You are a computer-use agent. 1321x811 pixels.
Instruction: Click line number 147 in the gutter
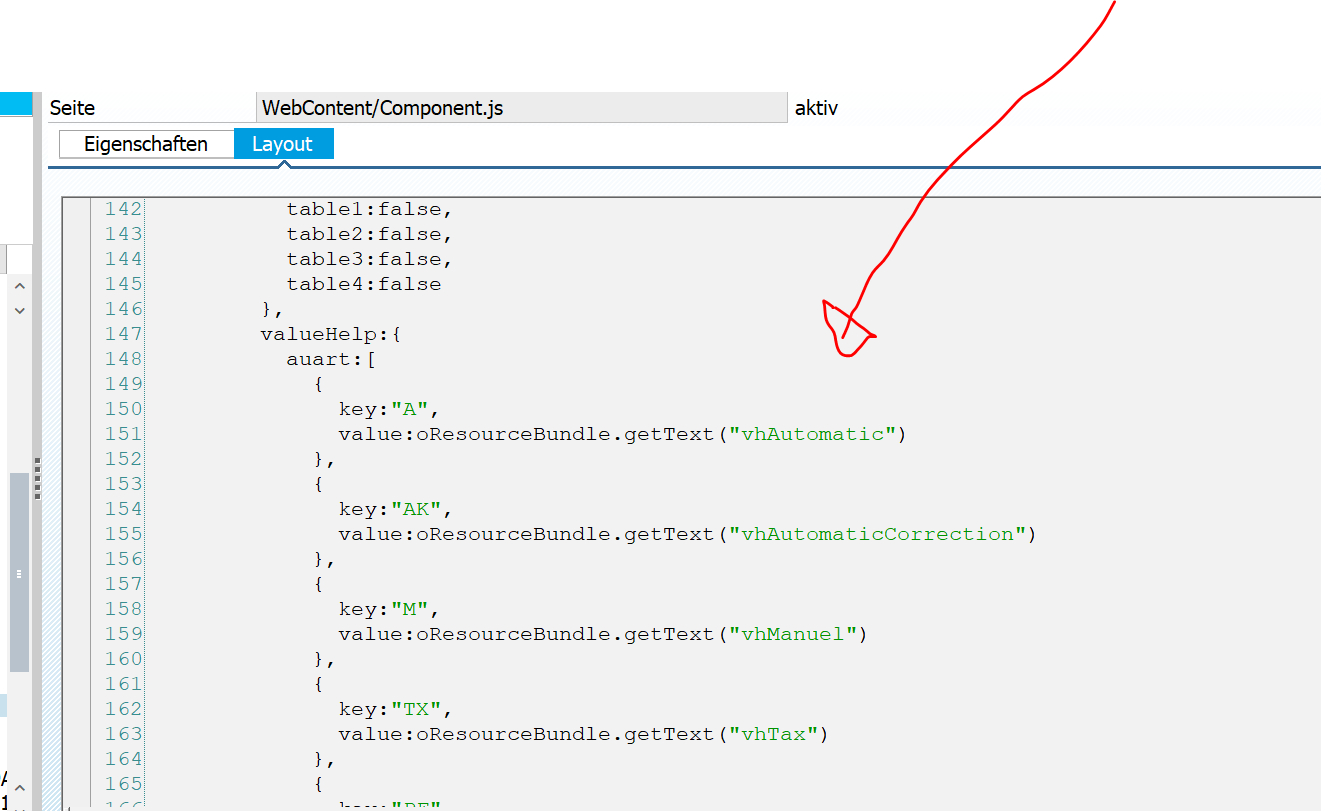tap(123, 334)
